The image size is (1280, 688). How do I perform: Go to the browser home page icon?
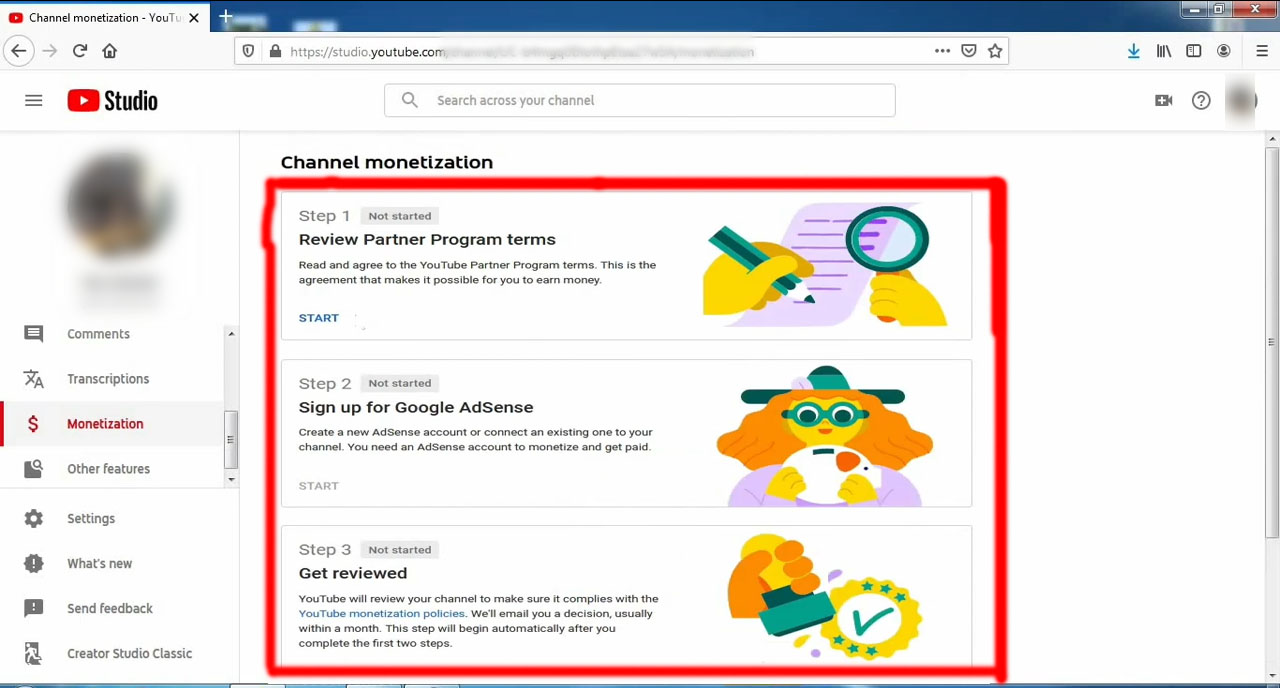pyautogui.click(x=110, y=51)
